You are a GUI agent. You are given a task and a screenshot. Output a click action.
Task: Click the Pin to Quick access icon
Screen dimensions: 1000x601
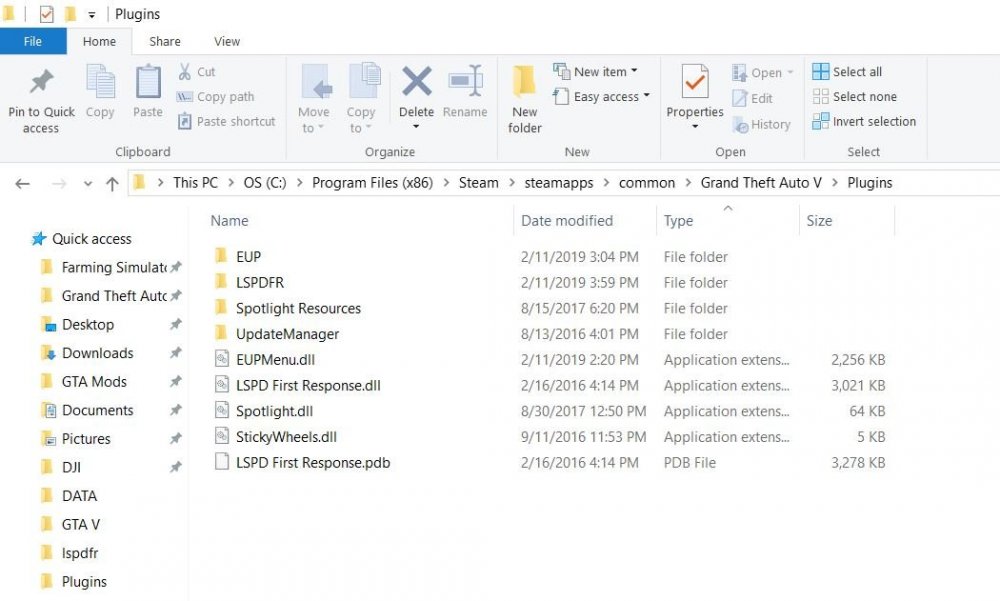[40, 89]
